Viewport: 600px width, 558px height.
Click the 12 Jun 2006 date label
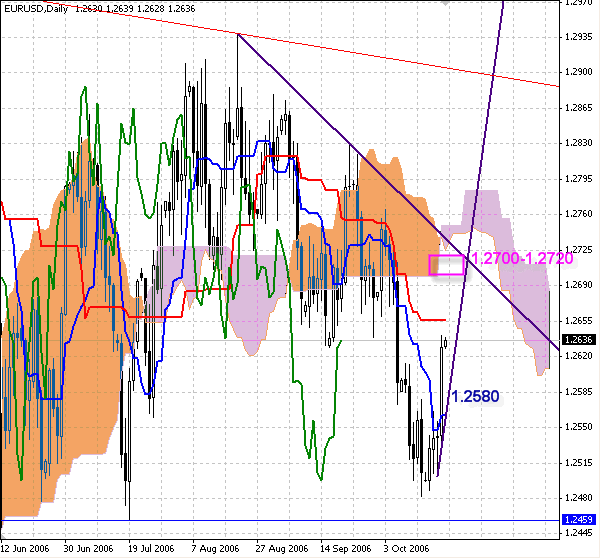coord(25,549)
